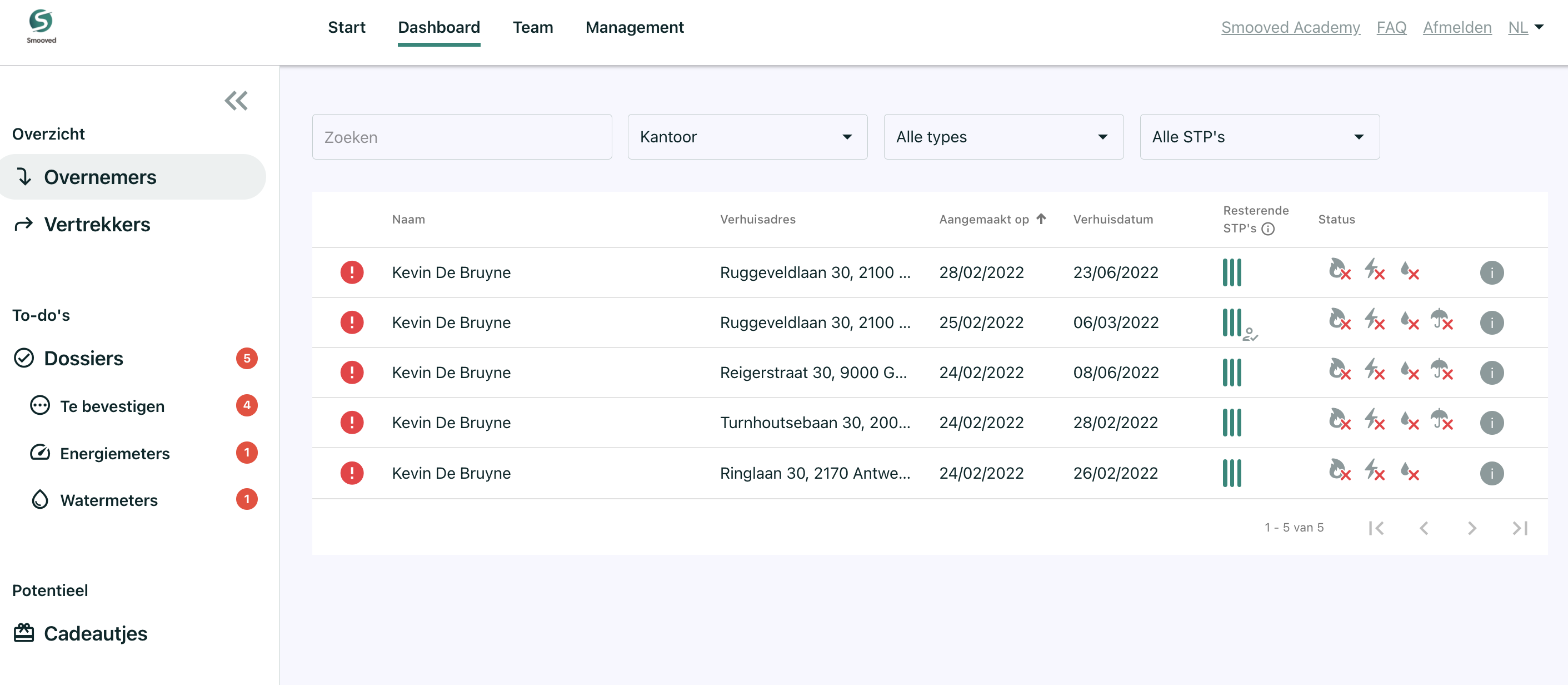Click move date 08/06/2022
The image size is (1568, 685).
pos(1116,372)
